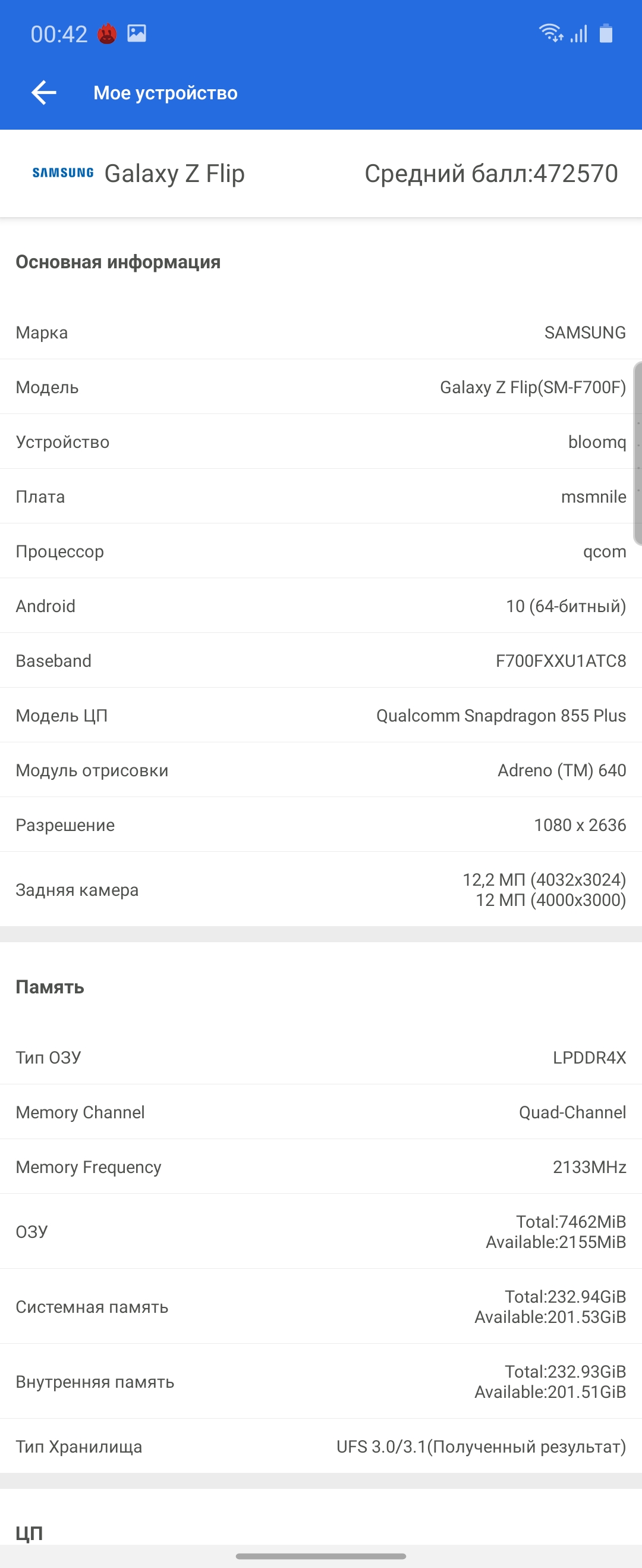The height and width of the screenshot is (1568, 642).
Task: Tap the Wi-Fi status icon
Action: click(550, 33)
